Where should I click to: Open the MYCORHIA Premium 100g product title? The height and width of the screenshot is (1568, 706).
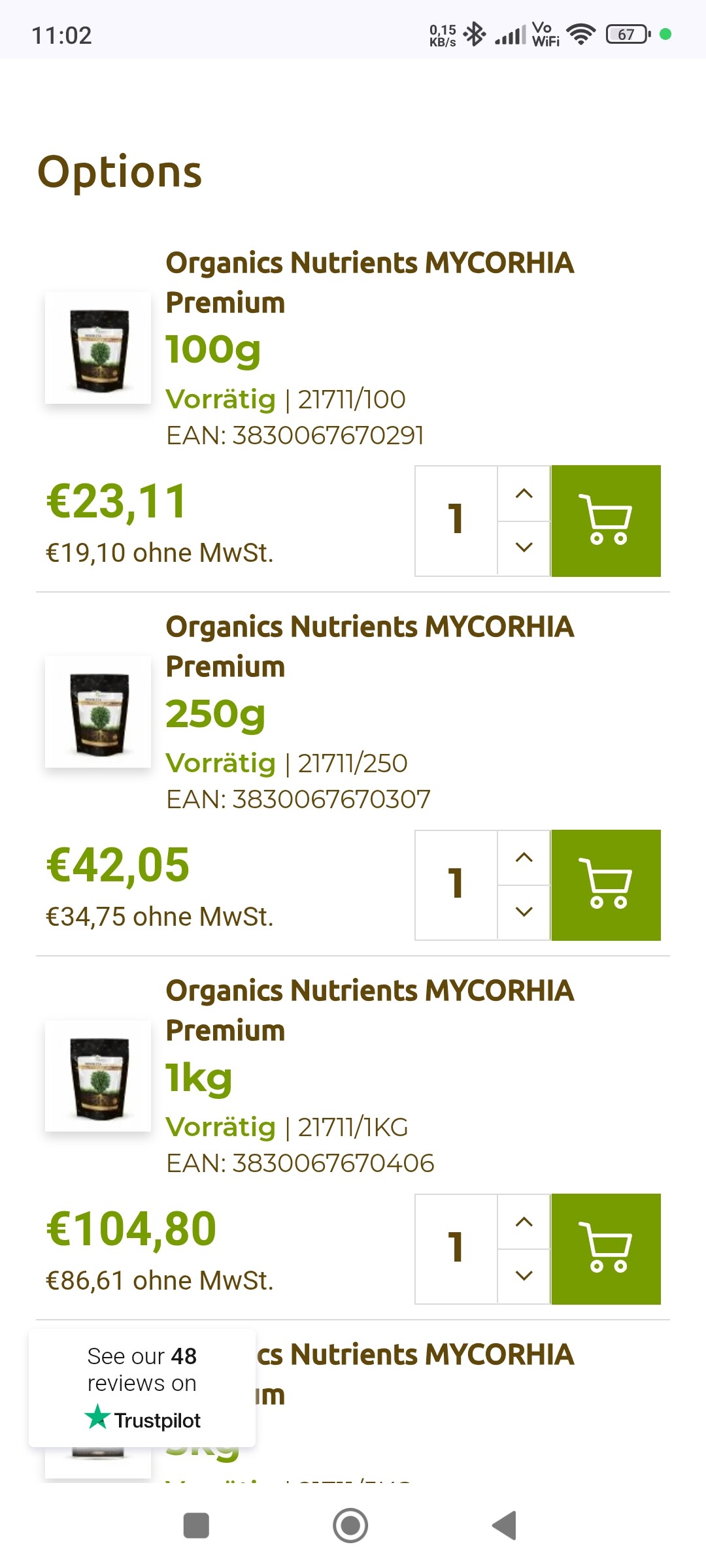(x=369, y=282)
